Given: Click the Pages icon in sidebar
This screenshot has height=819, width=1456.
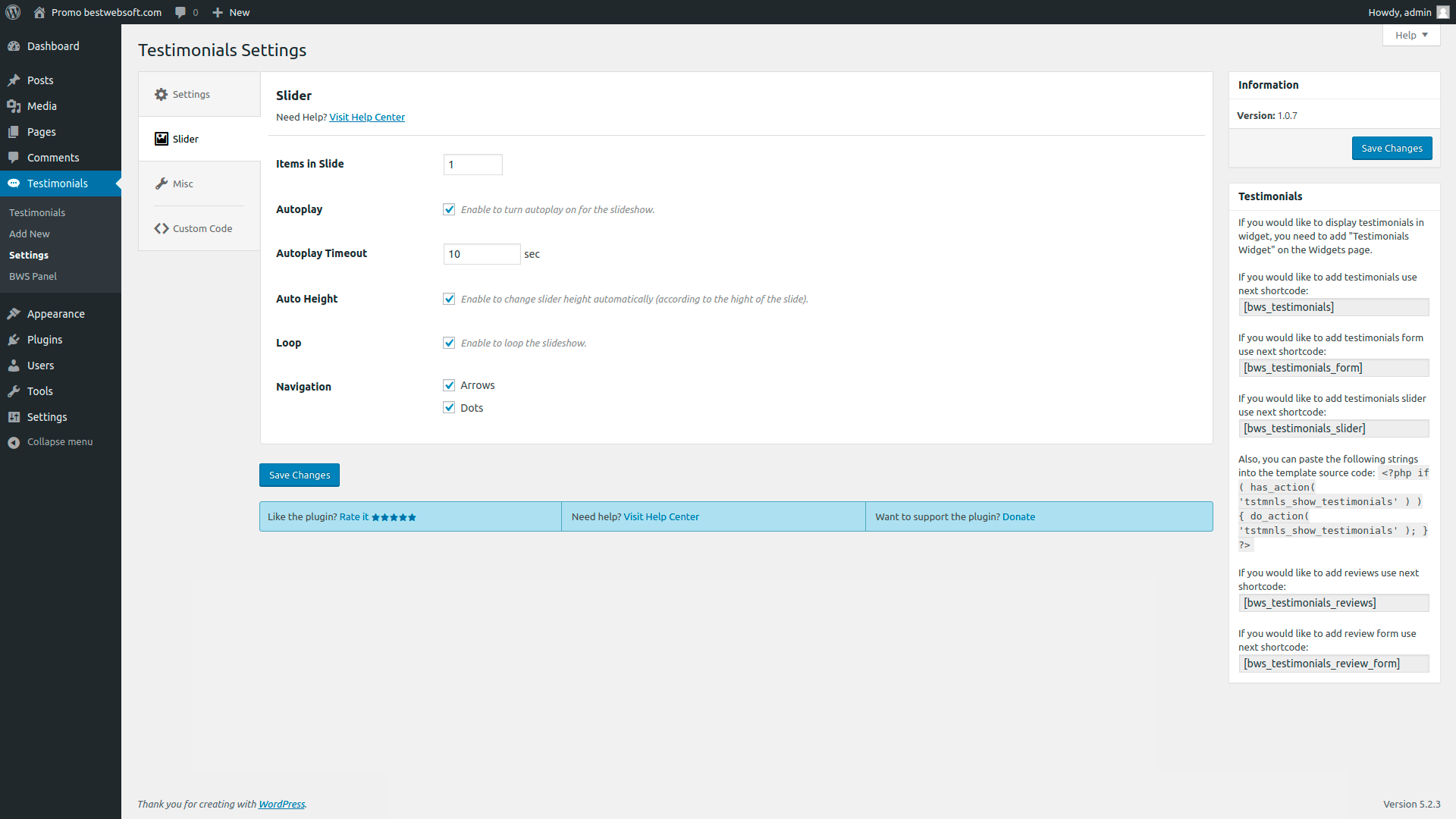Looking at the screenshot, I should [x=14, y=132].
